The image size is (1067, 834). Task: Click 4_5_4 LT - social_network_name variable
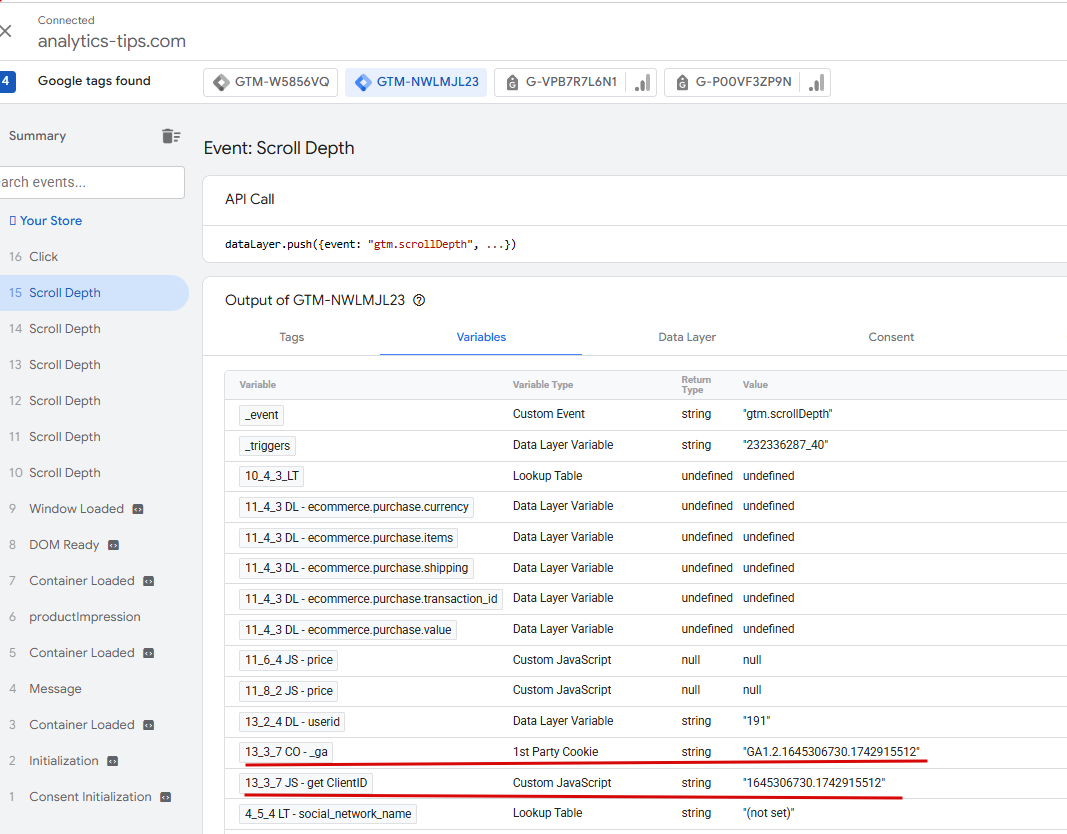(328, 814)
